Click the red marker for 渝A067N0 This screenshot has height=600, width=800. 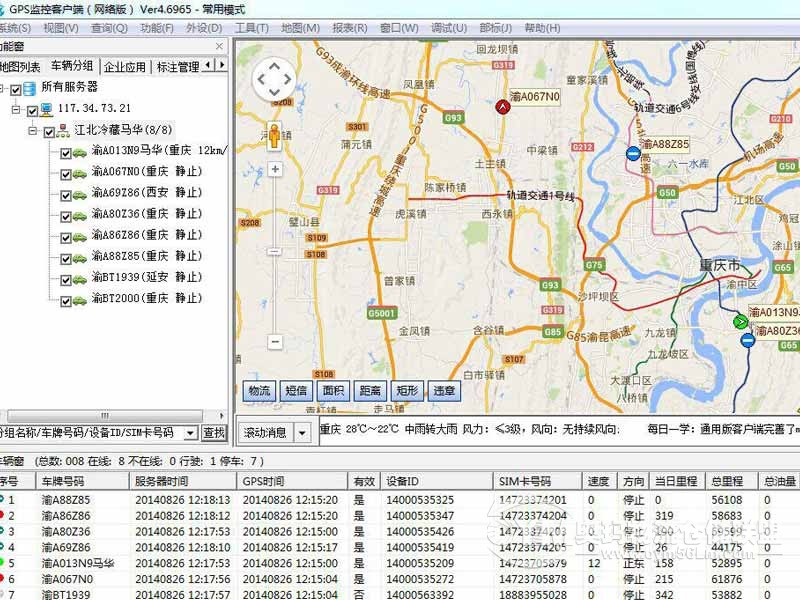[503, 107]
